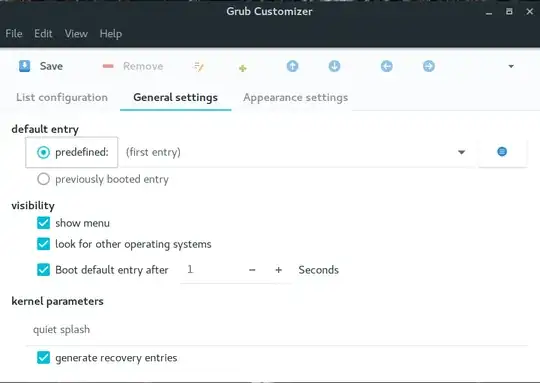Screen dimensions: 540x383
Task: Click the move up arrow icon
Action: tap(292, 66)
